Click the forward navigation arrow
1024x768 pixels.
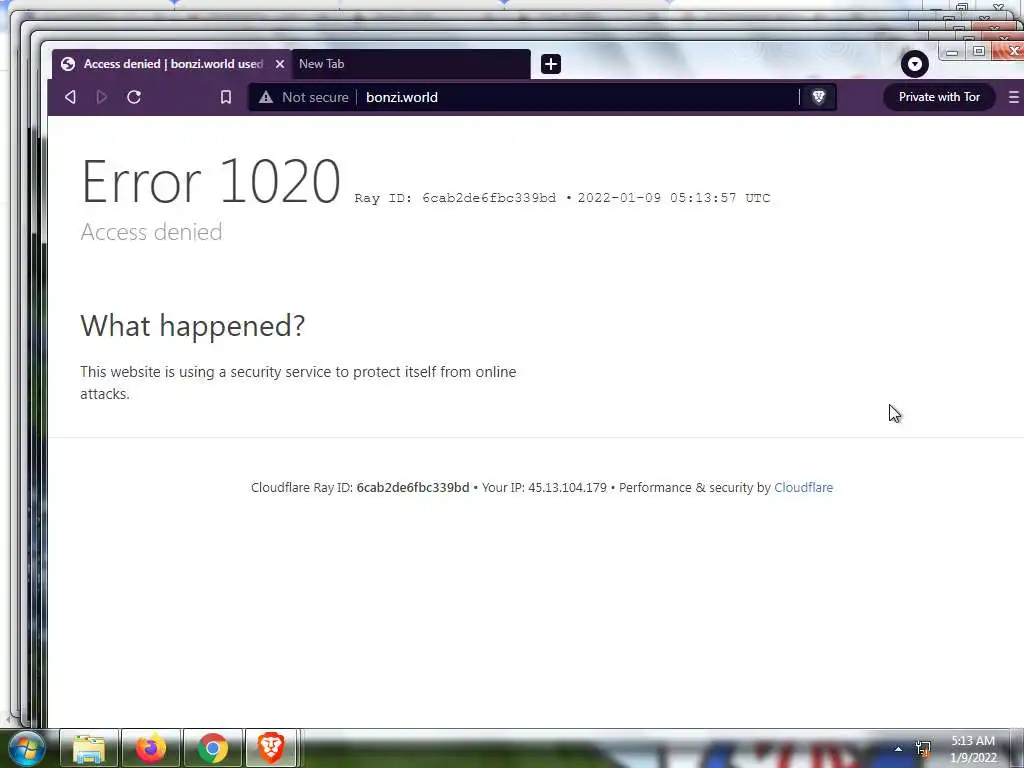coord(102,97)
